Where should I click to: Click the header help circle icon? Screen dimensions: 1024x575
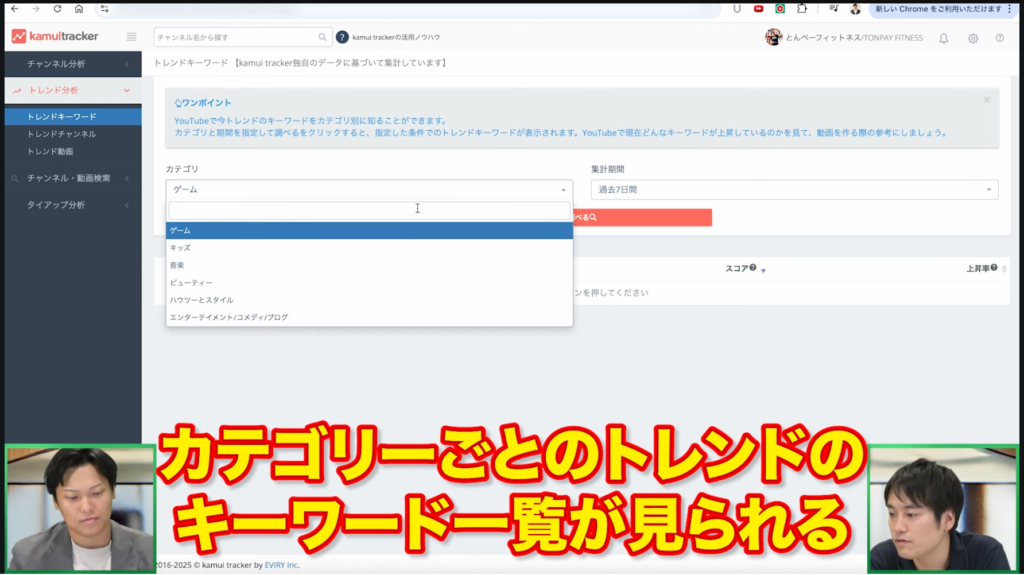point(1000,38)
